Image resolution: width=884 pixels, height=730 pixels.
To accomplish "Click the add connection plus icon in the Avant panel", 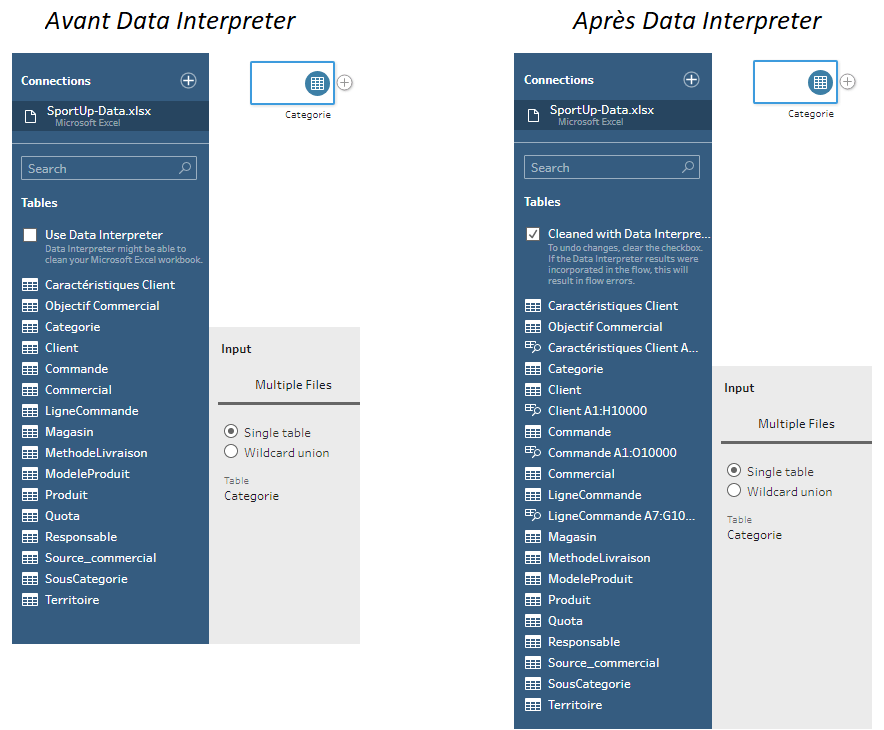I will point(188,81).
